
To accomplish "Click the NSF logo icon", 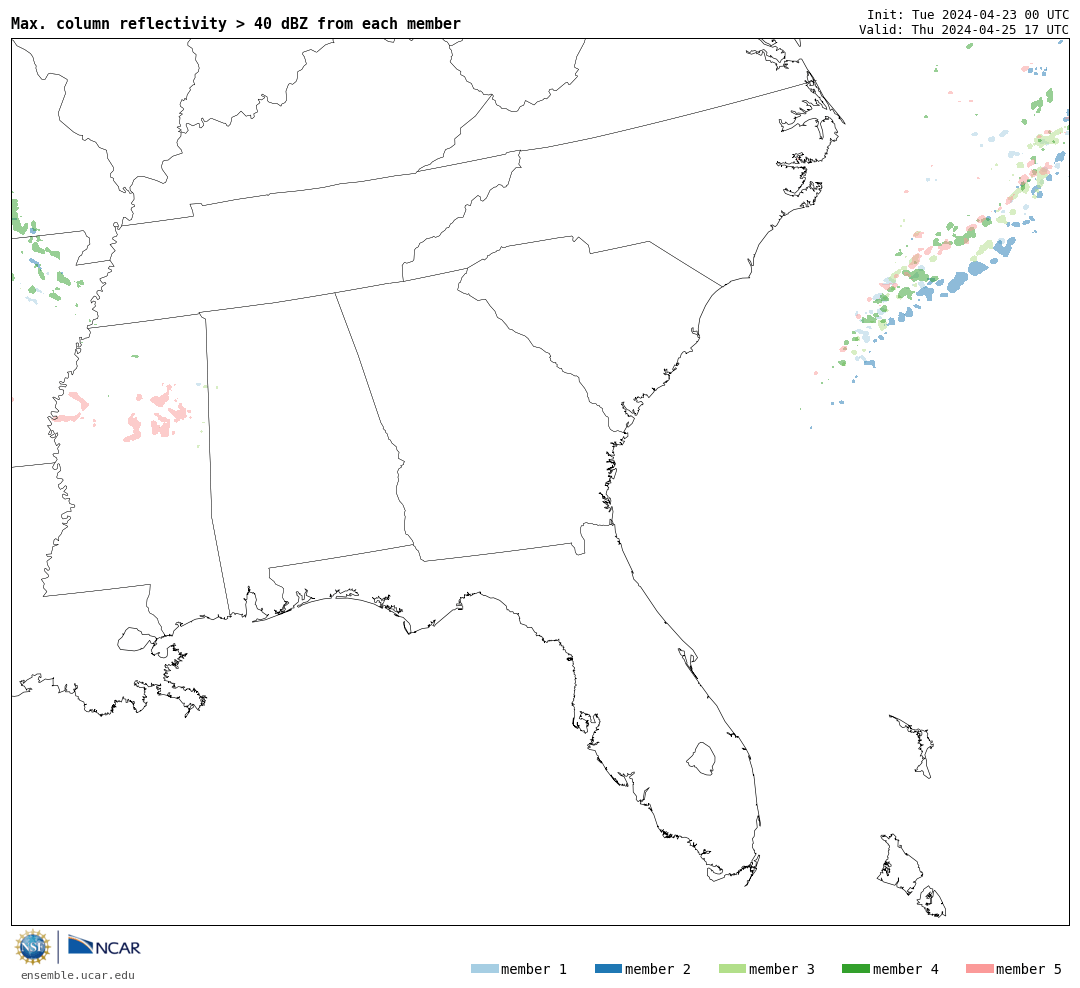I will [32, 947].
